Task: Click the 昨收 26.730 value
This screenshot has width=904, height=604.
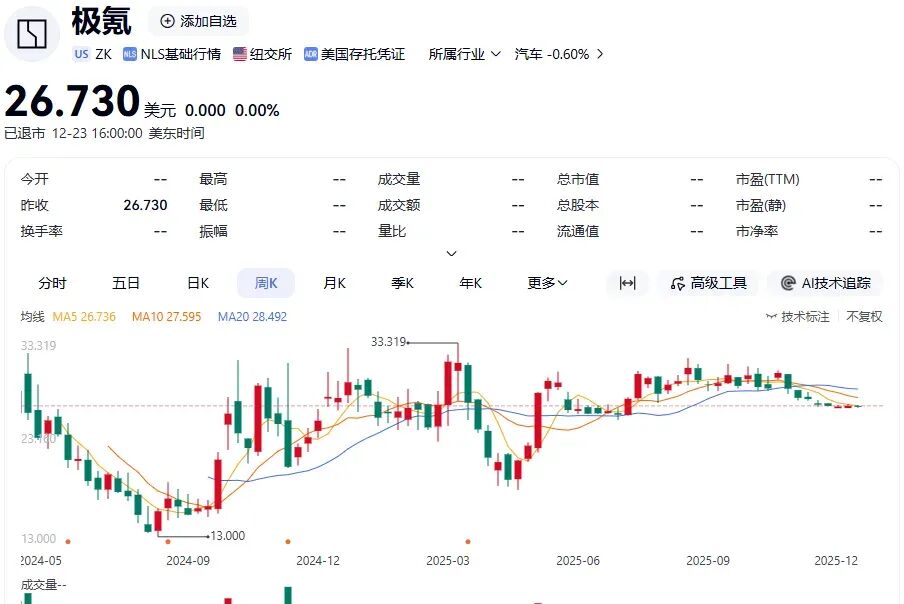Action: [x=145, y=205]
